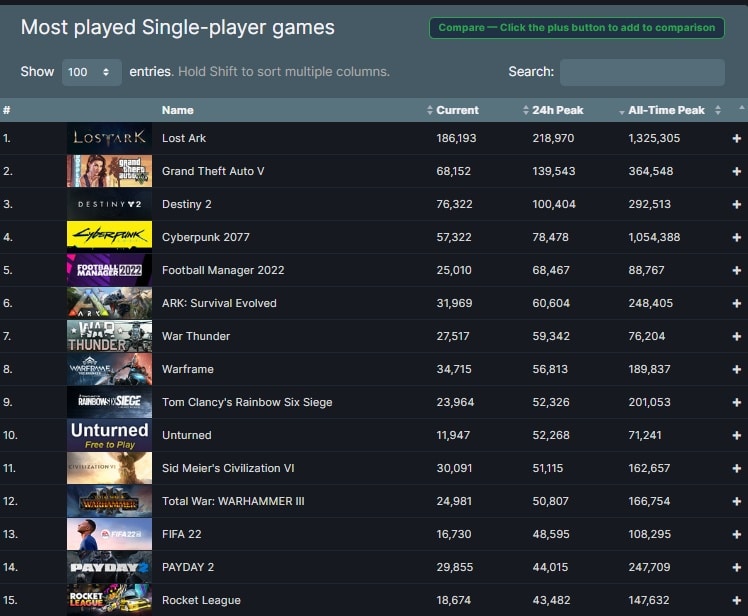This screenshot has height=616, width=748.
Task: Open the Cyberpunk 2077 name link
Action: 206,237
